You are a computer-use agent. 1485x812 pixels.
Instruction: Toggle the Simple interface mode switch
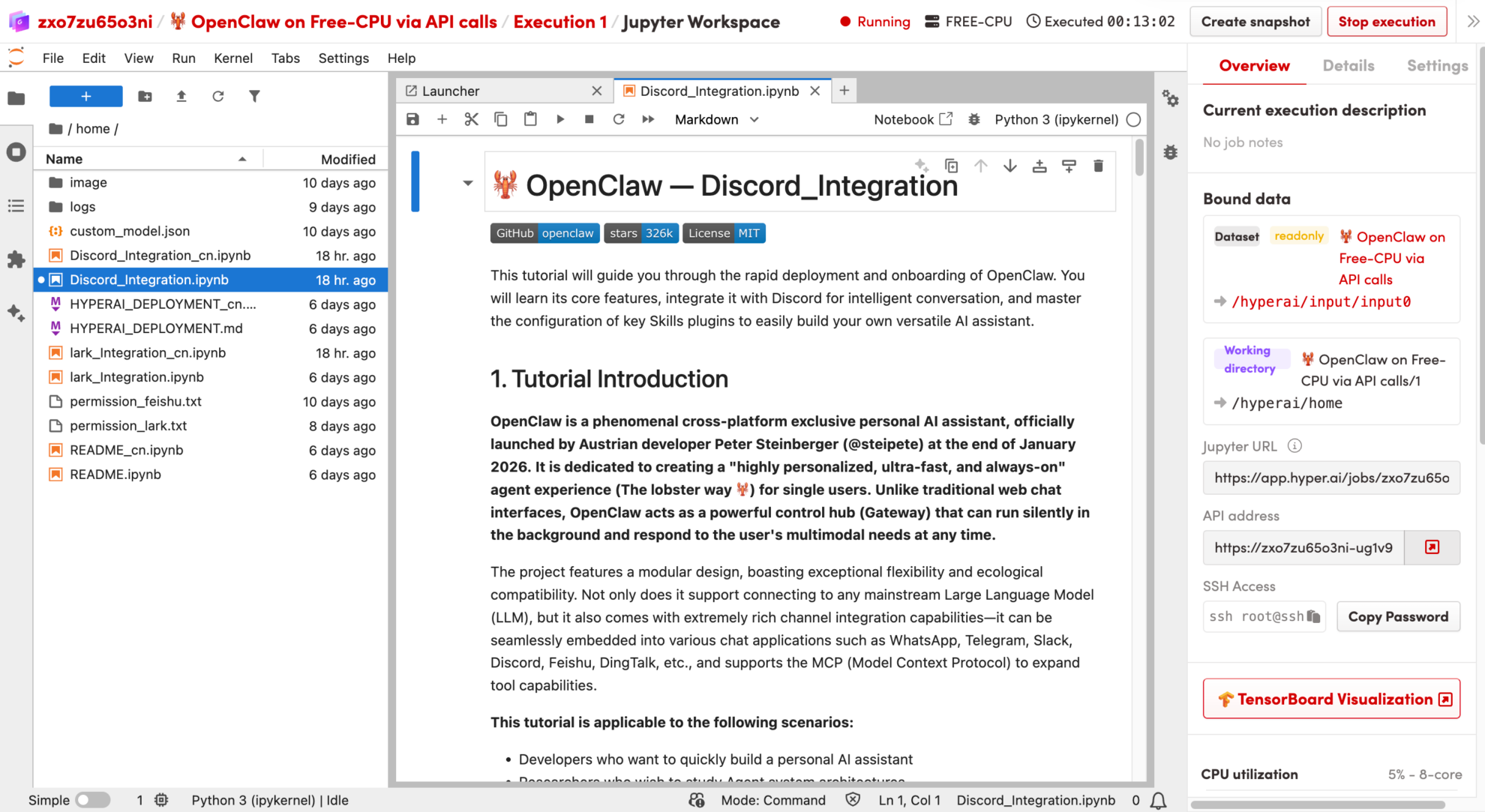[x=93, y=800]
